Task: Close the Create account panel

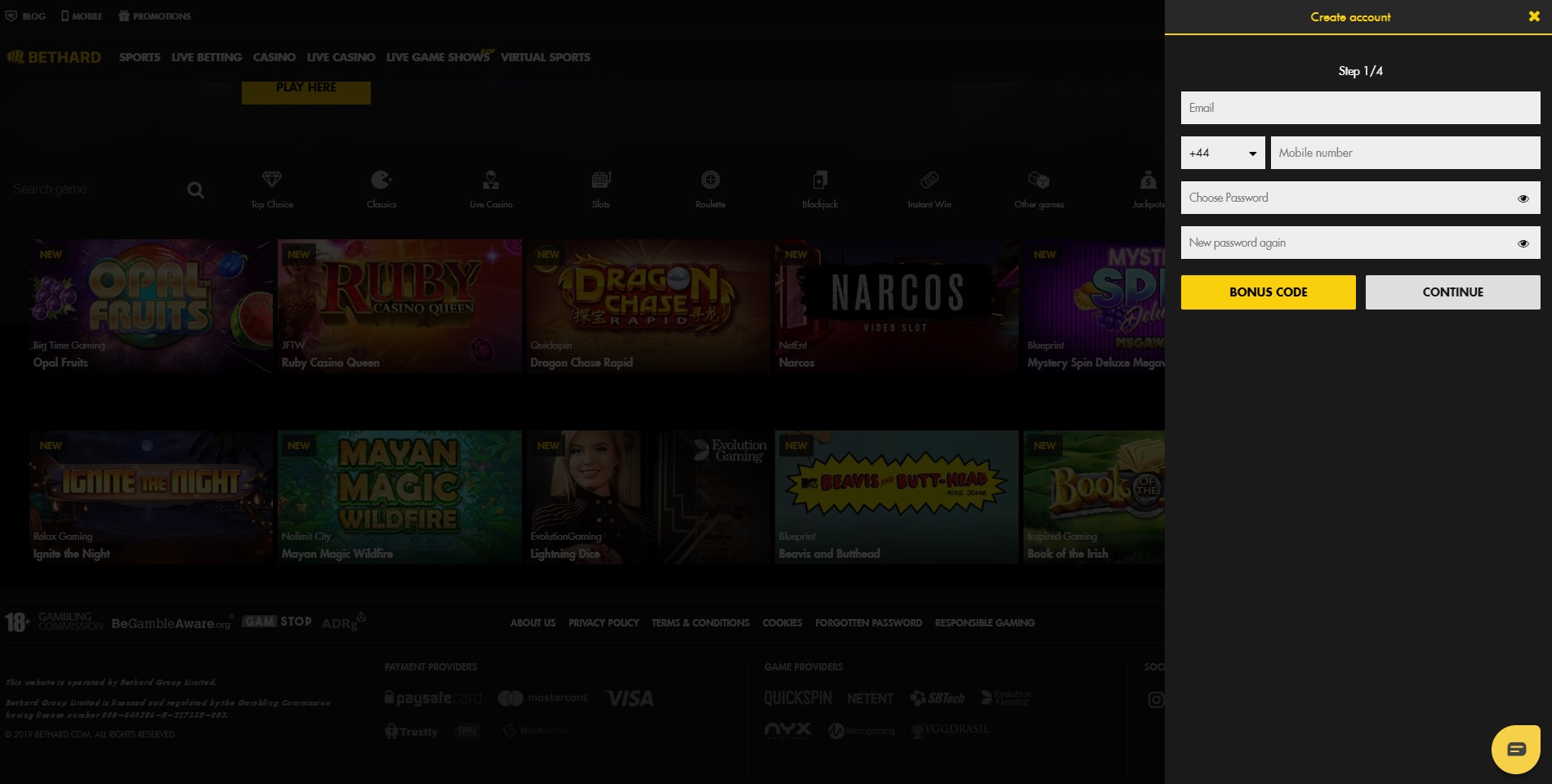Action: [1534, 16]
